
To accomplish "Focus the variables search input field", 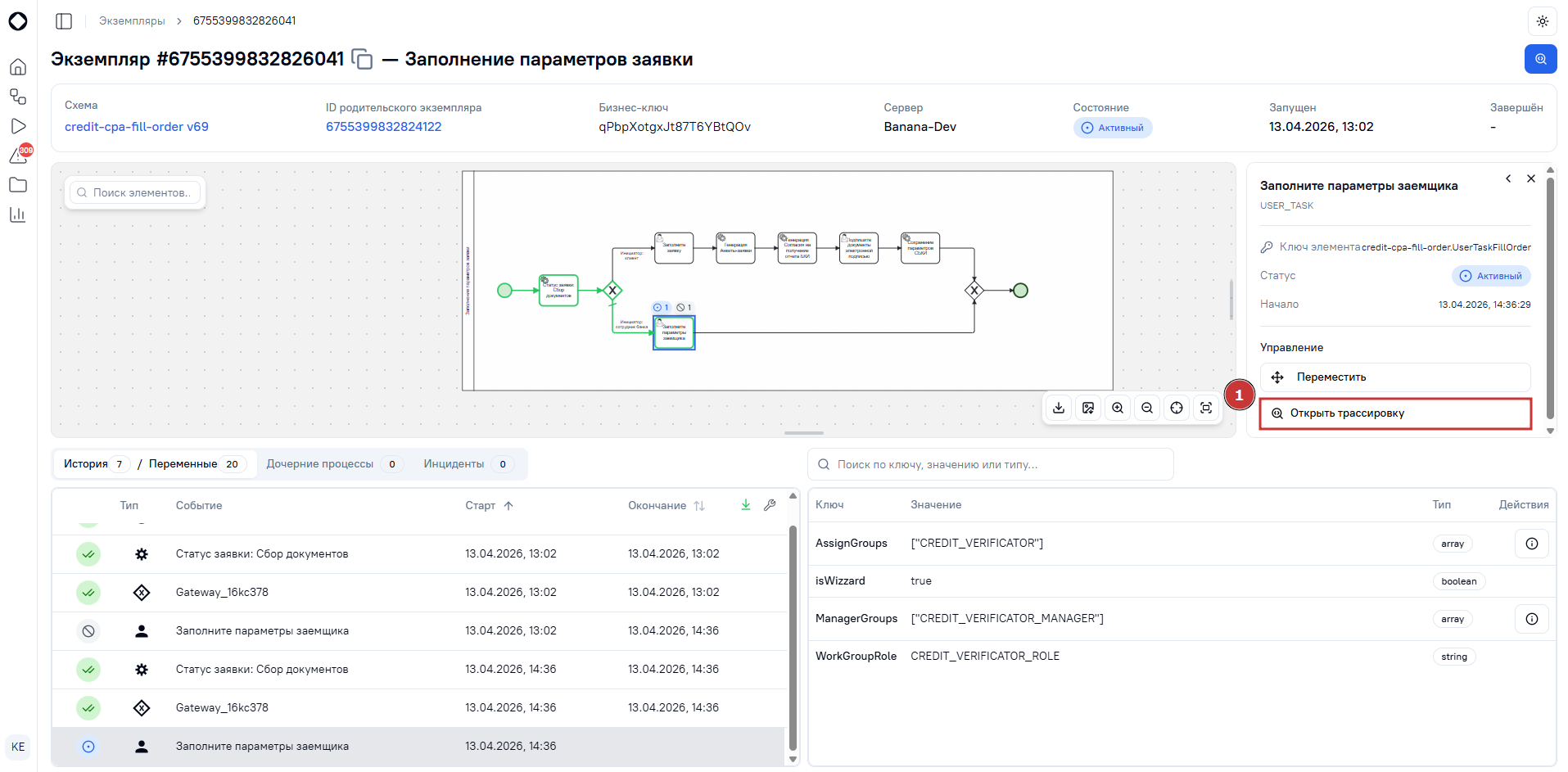I will (x=991, y=464).
